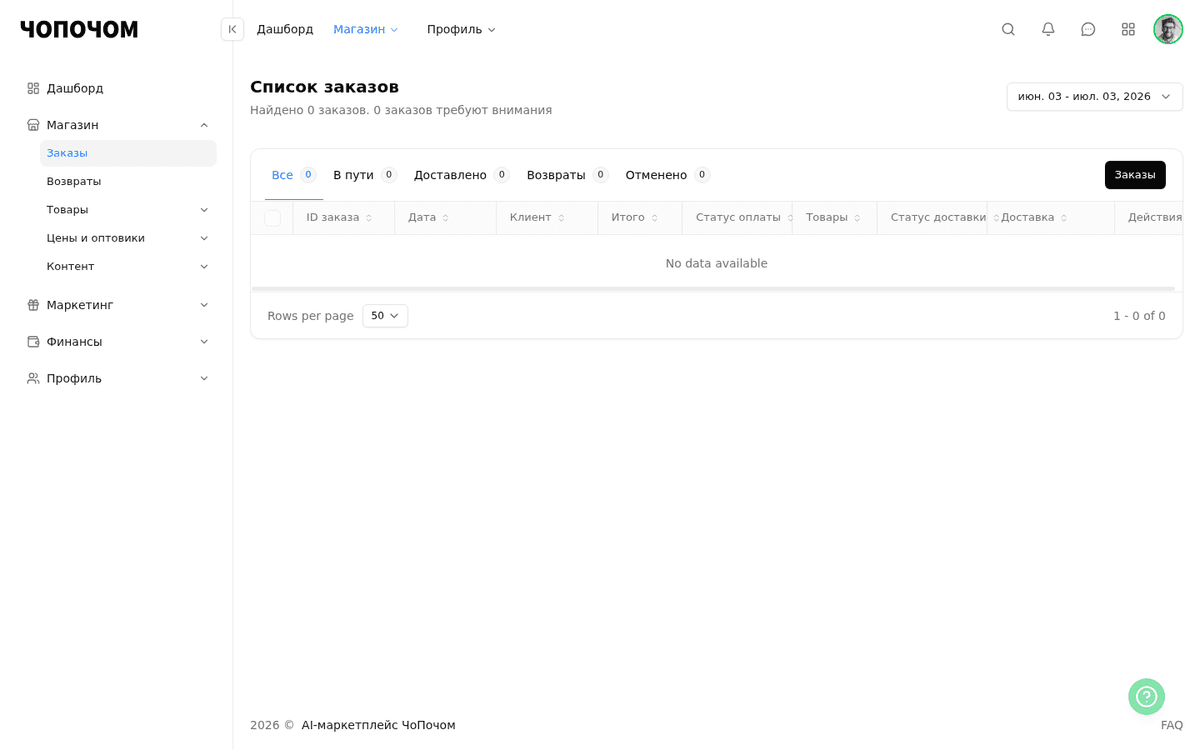This screenshot has width=1200, height=750.
Task: Sort by Товары column arrows
Action: coord(857,218)
